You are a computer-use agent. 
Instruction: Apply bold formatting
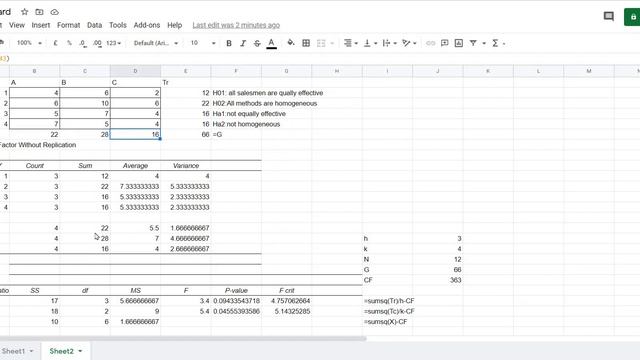tap(229, 43)
